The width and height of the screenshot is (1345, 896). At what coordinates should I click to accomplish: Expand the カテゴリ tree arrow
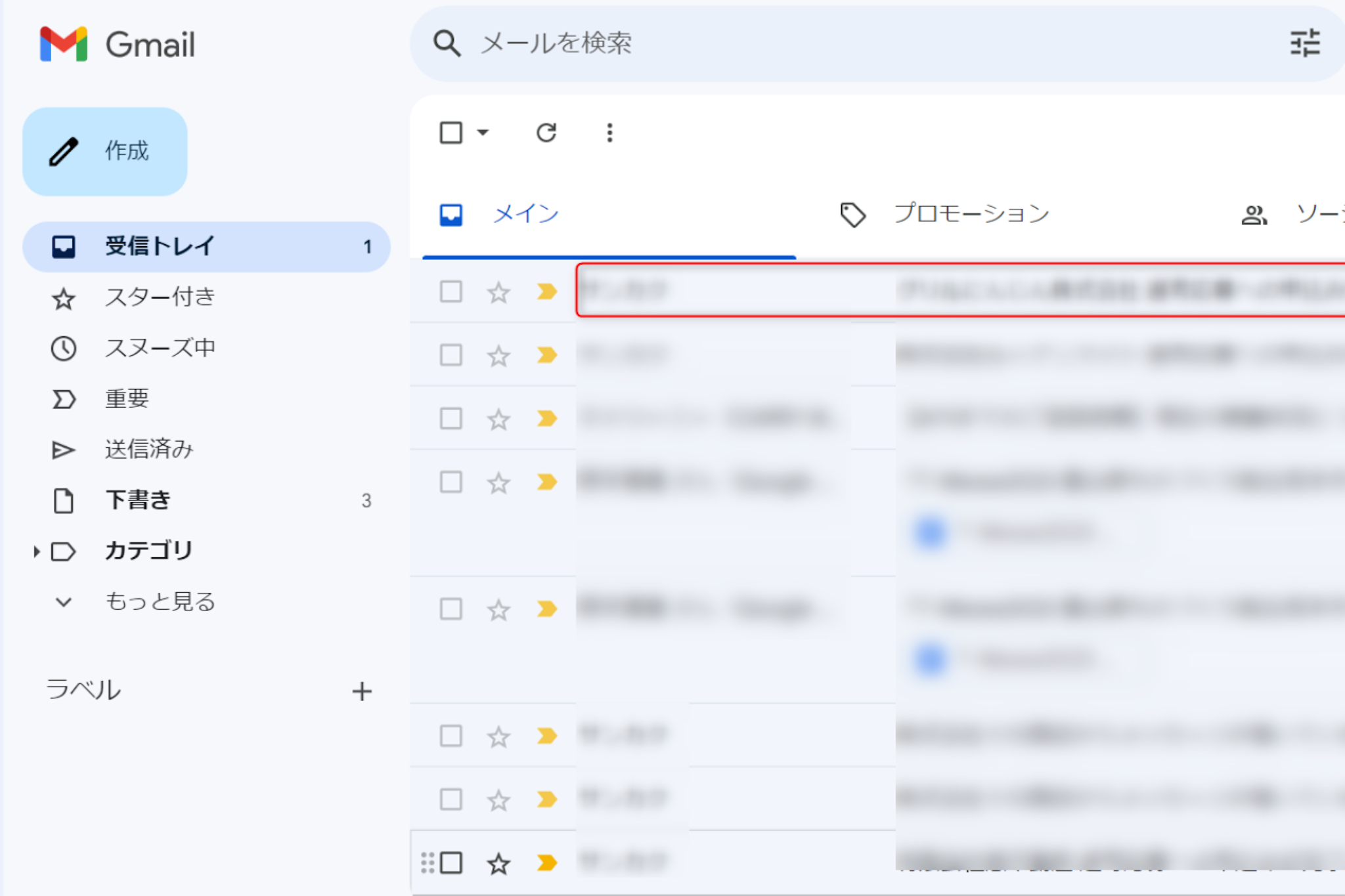tap(37, 551)
